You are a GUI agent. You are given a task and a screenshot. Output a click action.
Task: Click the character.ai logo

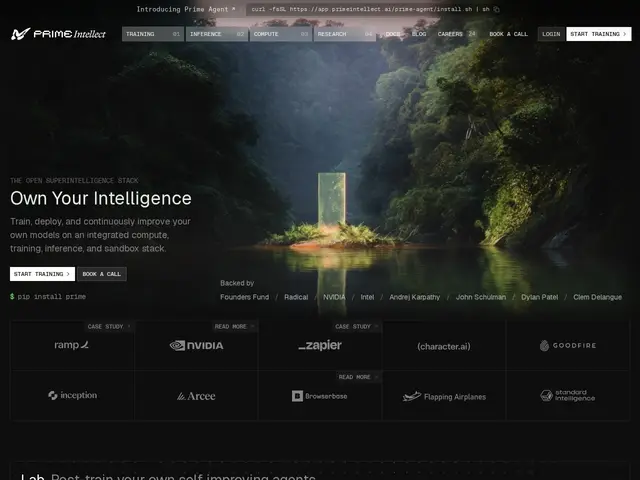[x=444, y=347]
